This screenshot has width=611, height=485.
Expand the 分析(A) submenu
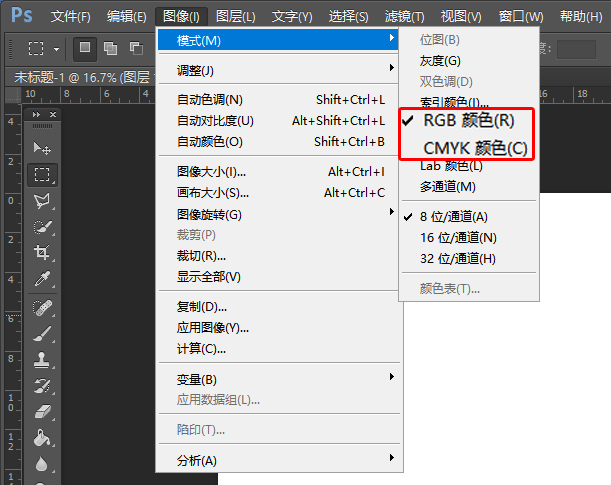[x=278, y=460]
